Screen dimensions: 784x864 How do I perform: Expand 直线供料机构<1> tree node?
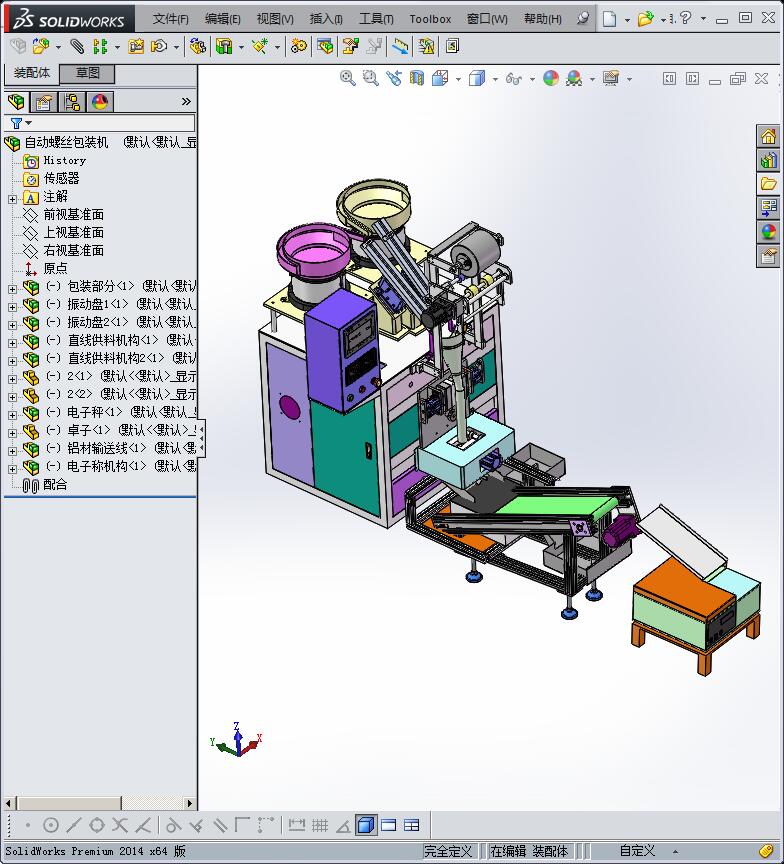coord(12,343)
